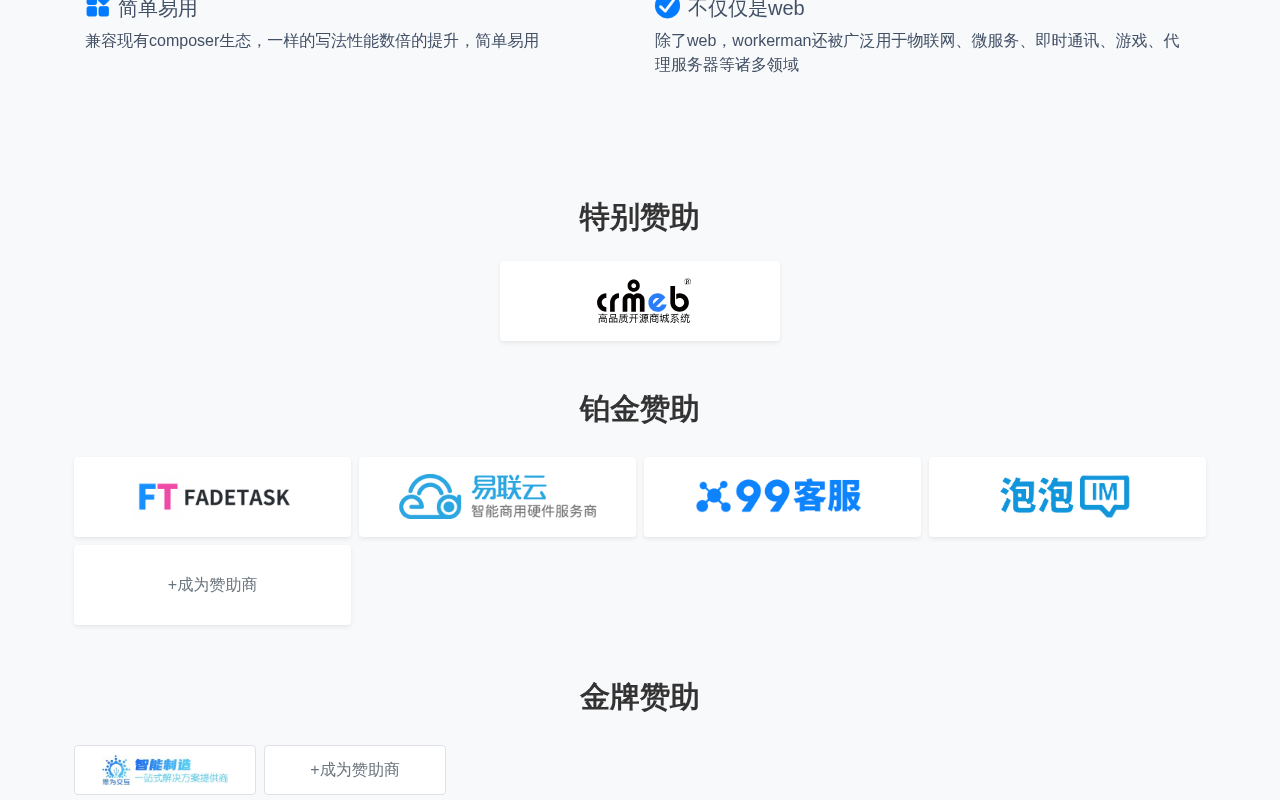Viewport: 1280px width, 800px height.
Task: Click the 简单易用 feature title
Action: [158, 9]
